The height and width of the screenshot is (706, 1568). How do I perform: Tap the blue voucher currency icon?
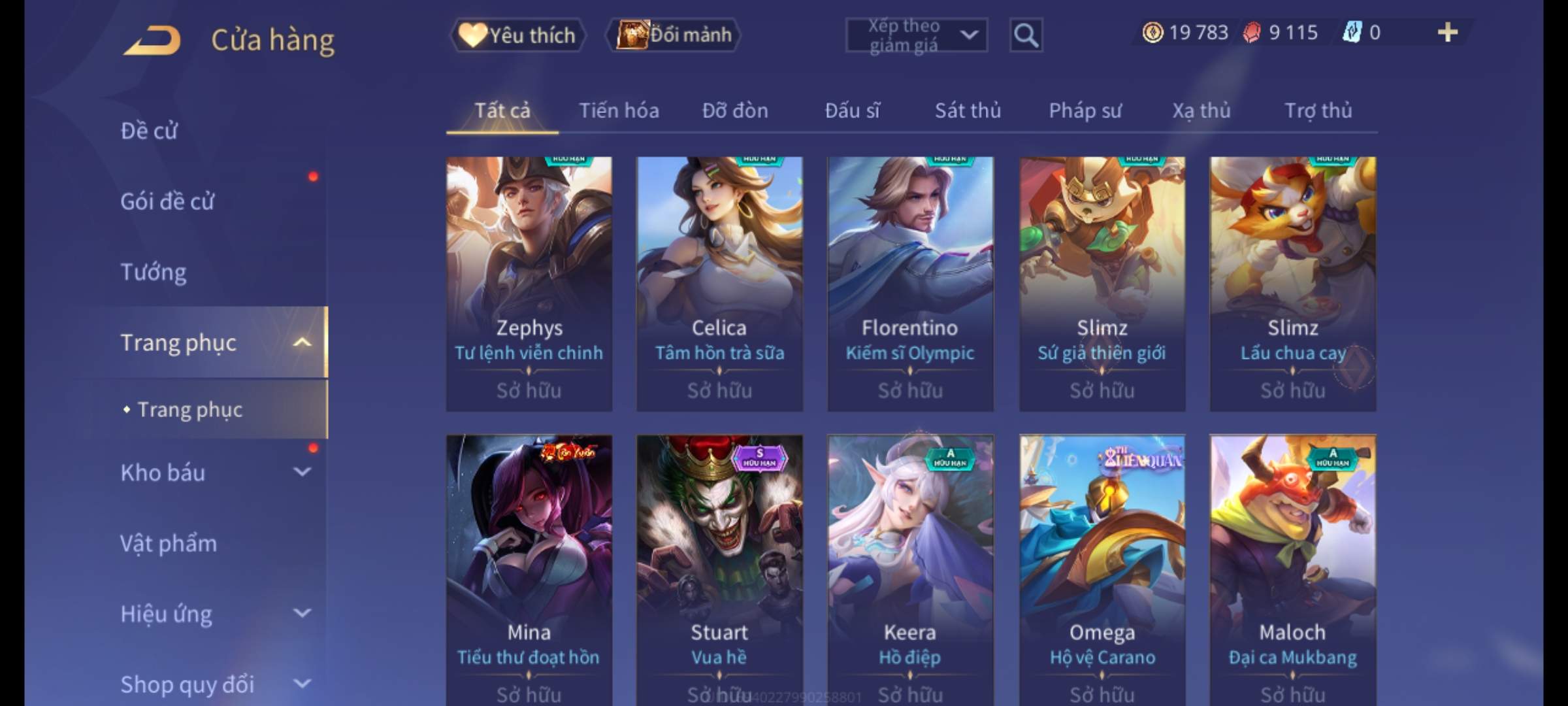[x=1352, y=32]
